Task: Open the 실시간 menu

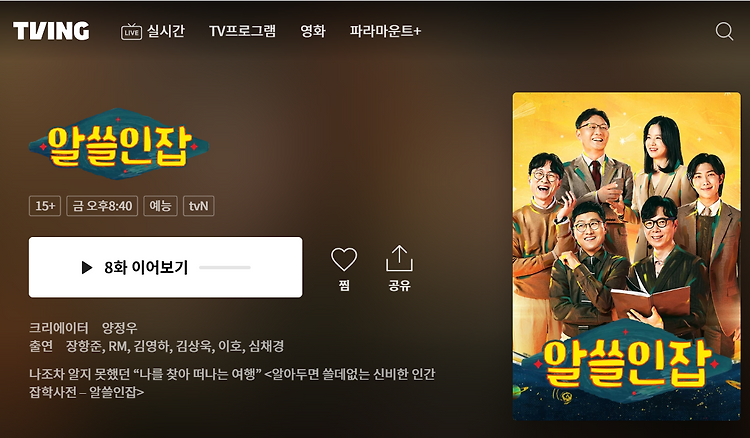Action: point(165,32)
